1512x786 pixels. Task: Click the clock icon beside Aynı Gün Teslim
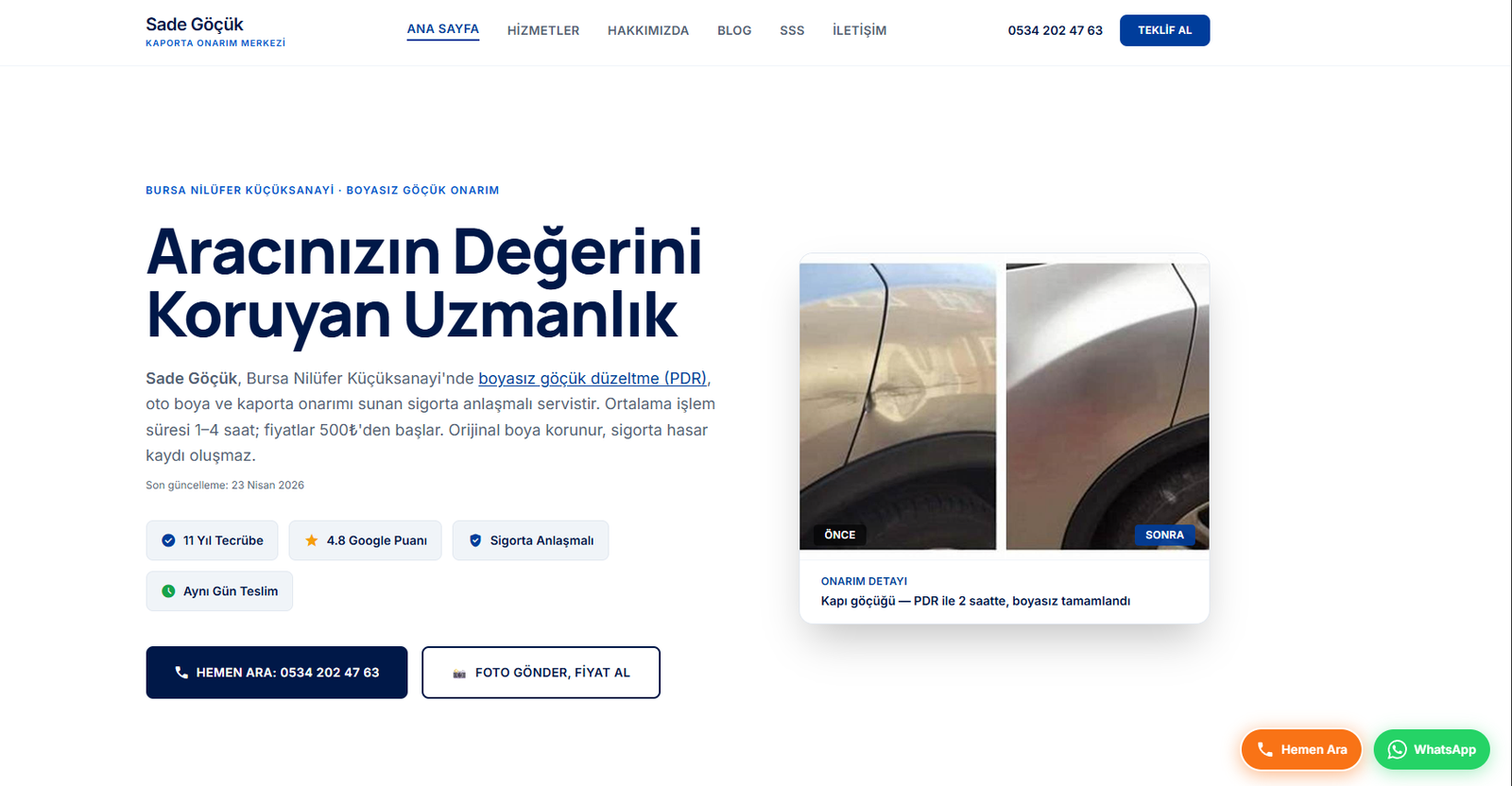coord(168,591)
